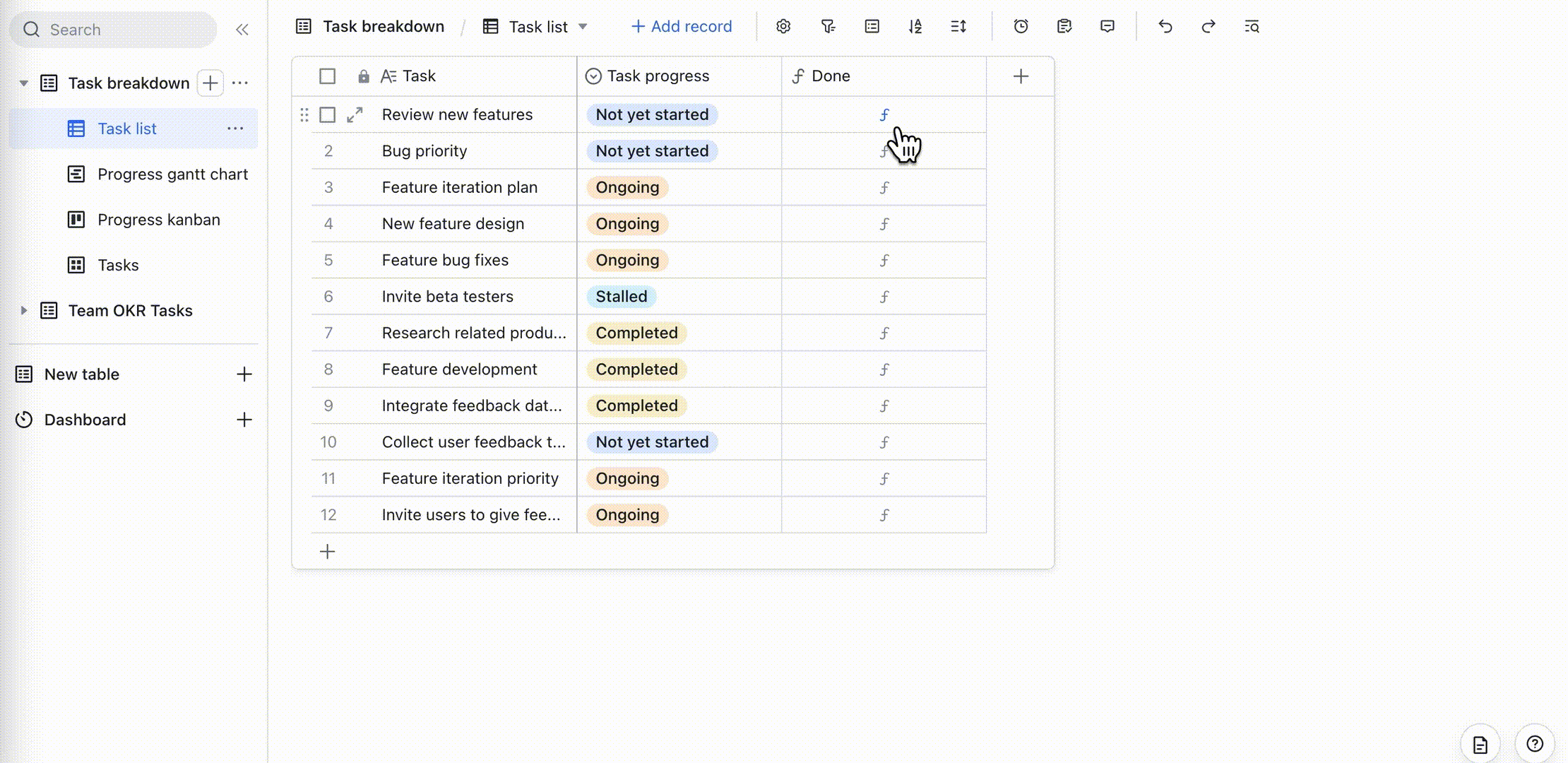The height and width of the screenshot is (763, 1568).
Task: Collapse the sidebar with double chevron
Action: coord(242,30)
